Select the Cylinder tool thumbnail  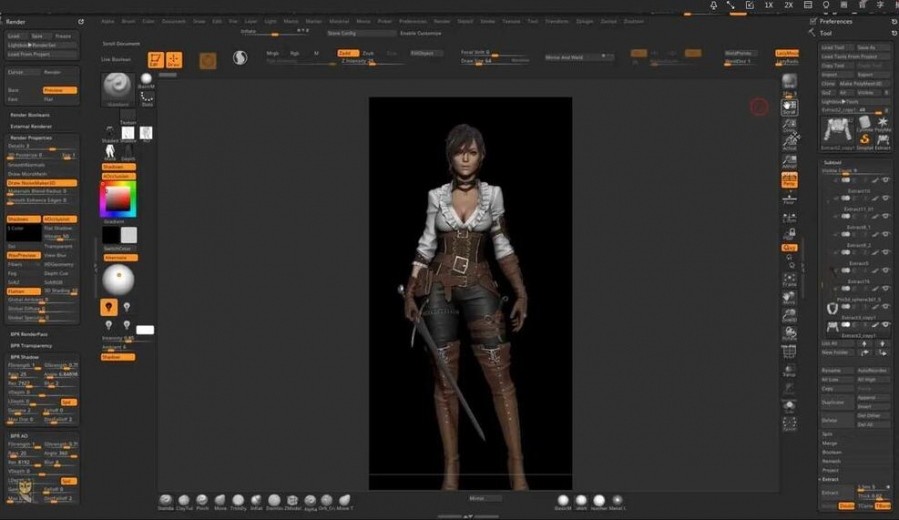[865, 124]
